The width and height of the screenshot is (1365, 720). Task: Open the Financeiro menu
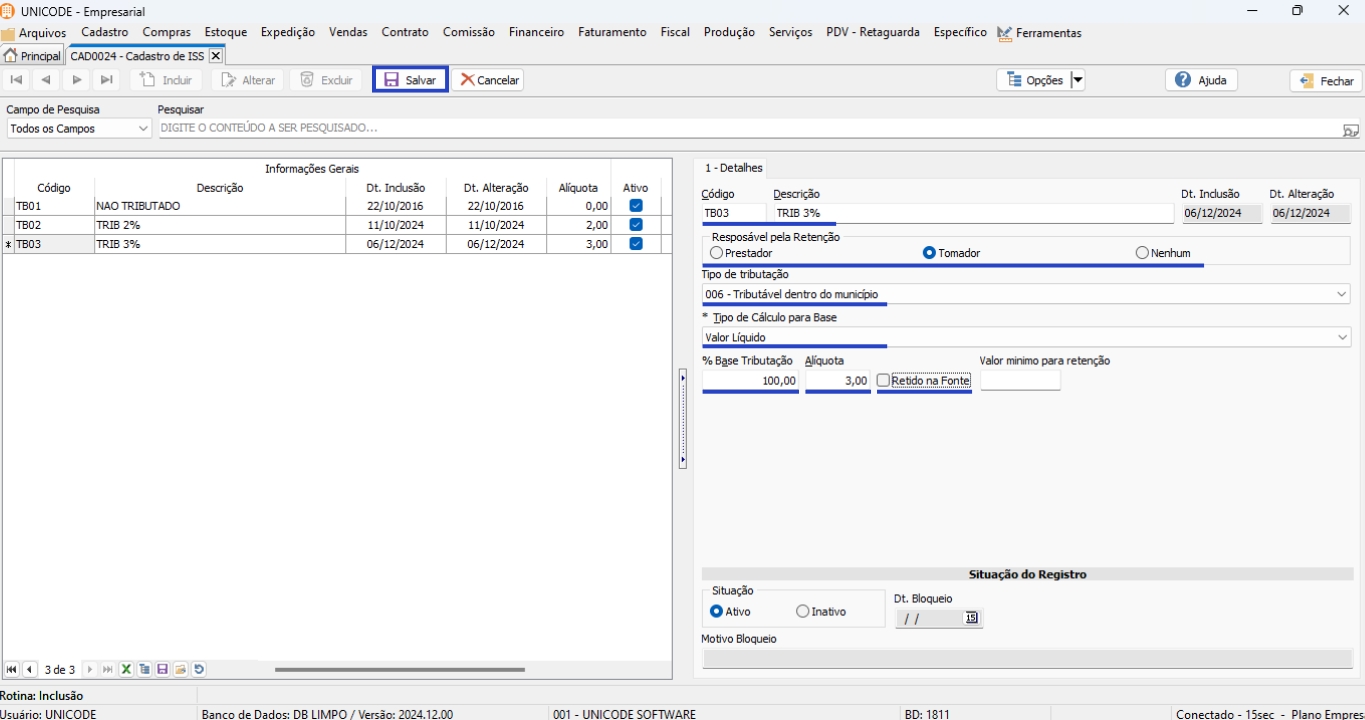536,32
